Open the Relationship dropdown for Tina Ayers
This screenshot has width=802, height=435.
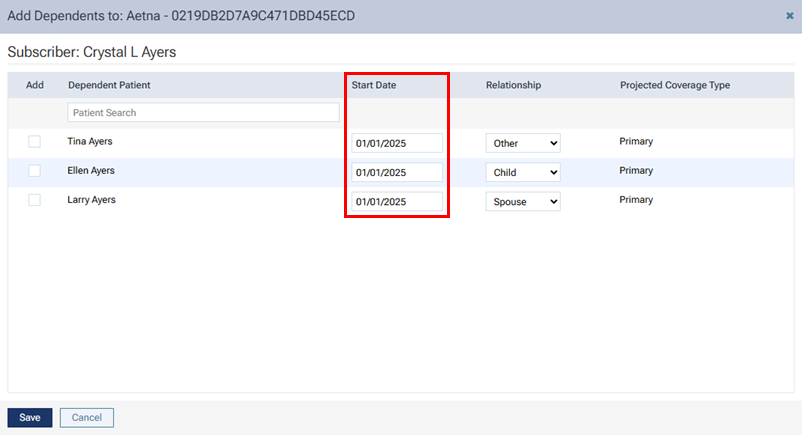pos(523,143)
